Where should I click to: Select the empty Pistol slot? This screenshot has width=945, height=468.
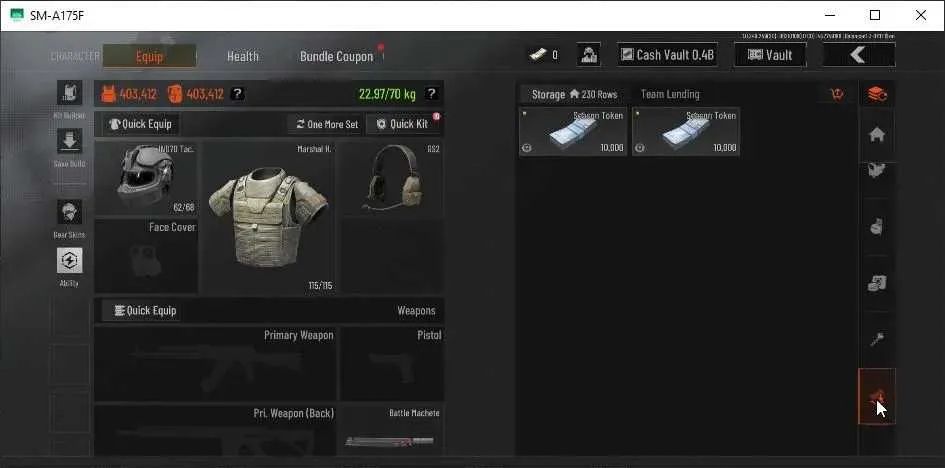tap(392, 364)
